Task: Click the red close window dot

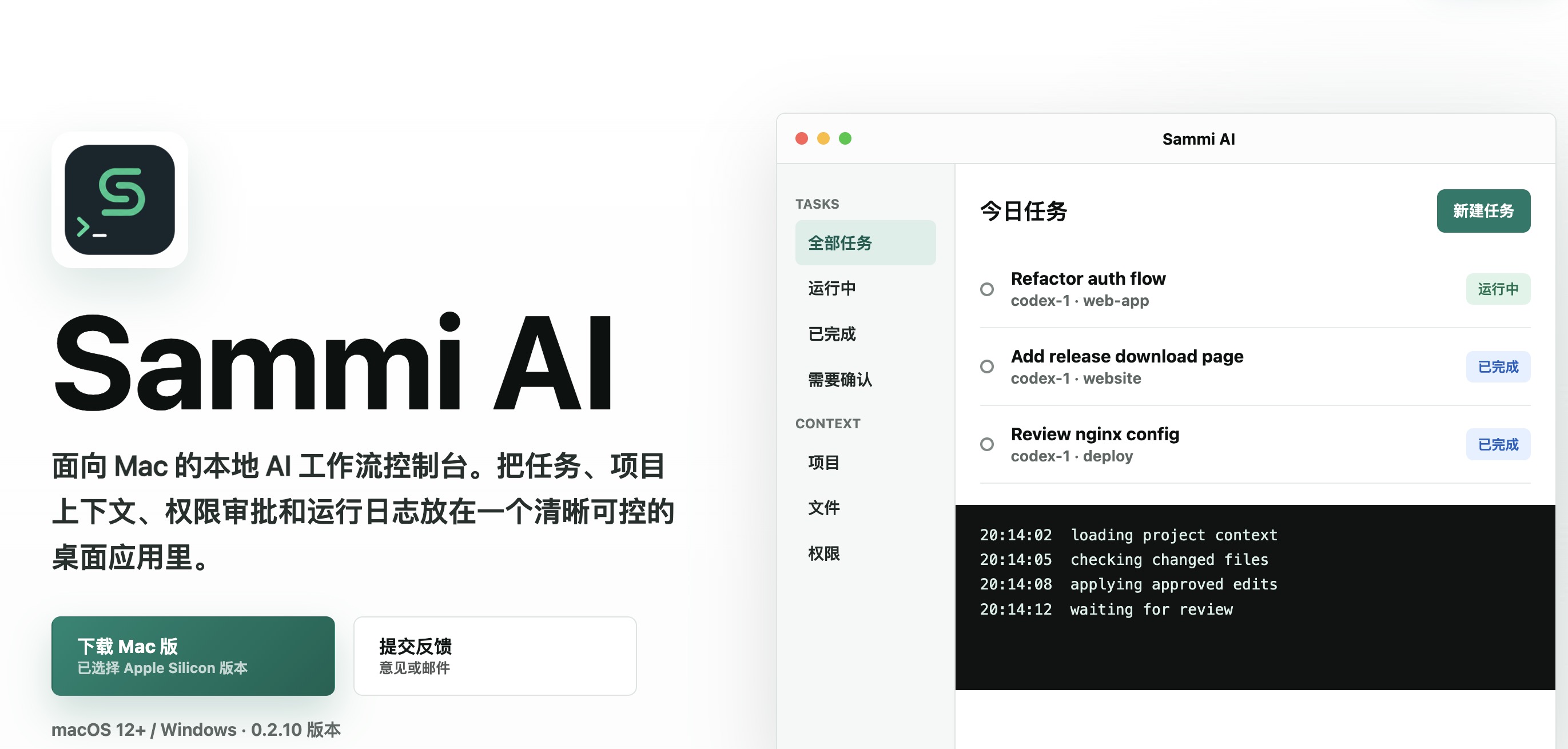Action: click(802, 139)
